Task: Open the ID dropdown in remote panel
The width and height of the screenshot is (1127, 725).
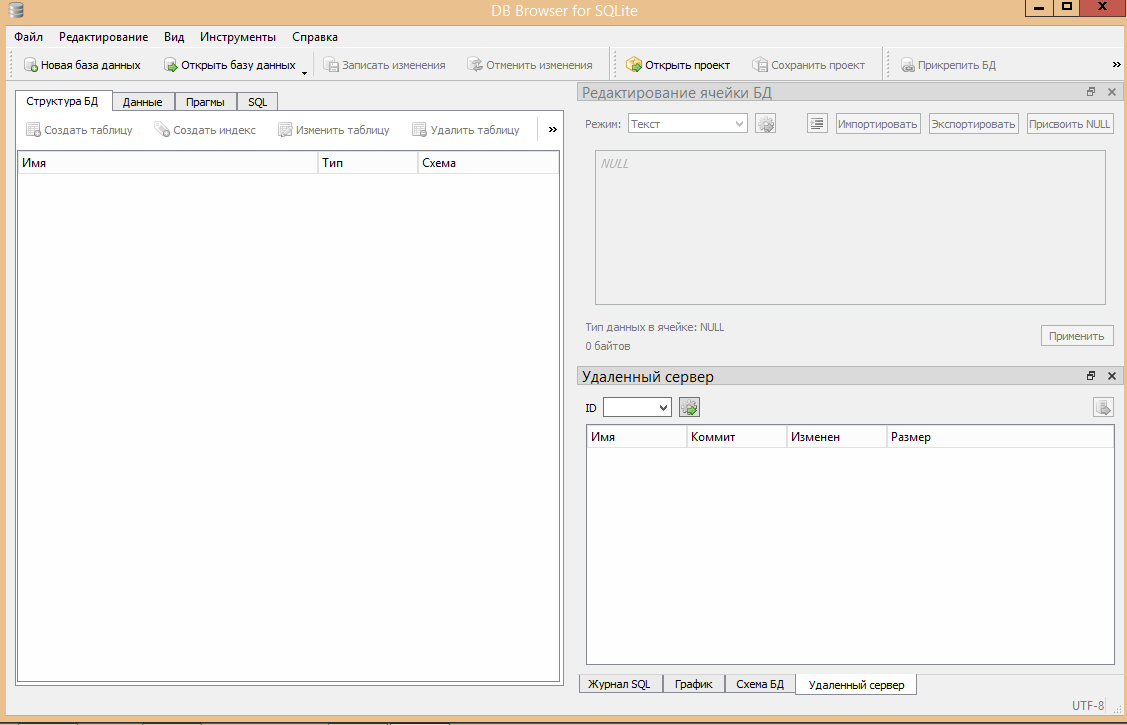Action: point(637,407)
